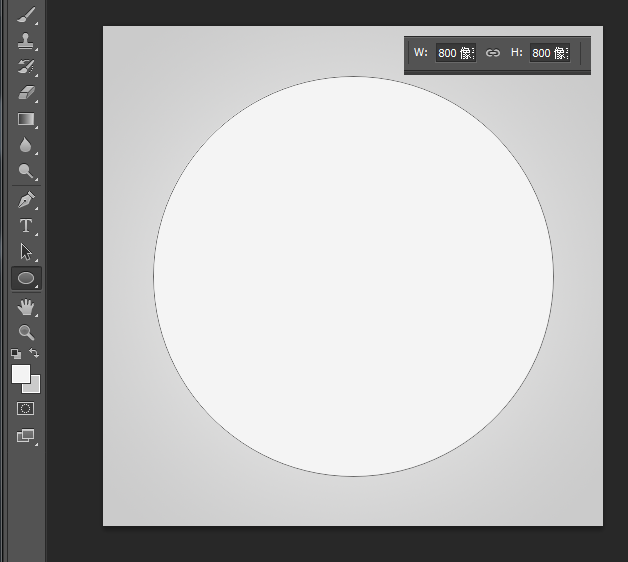Open the background color picker
628x562 pixels.
pyautogui.click(x=35, y=387)
